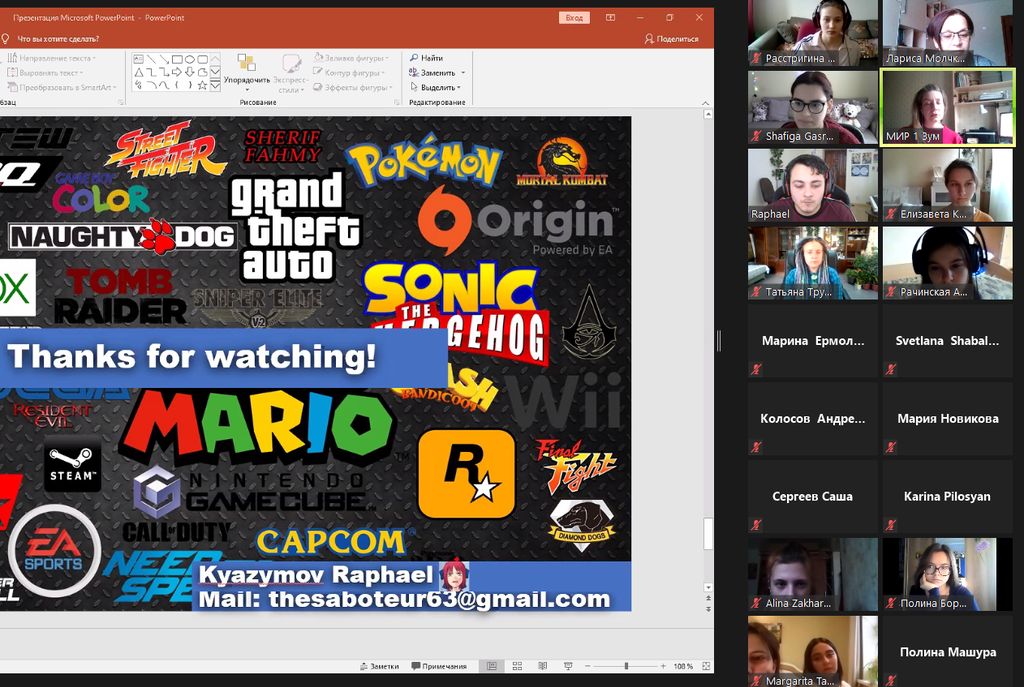Image resolution: width=1024 pixels, height=687 pixels.
Task: Click the muted mic icon on Мария Новикова tile
Action: point(891,447)
